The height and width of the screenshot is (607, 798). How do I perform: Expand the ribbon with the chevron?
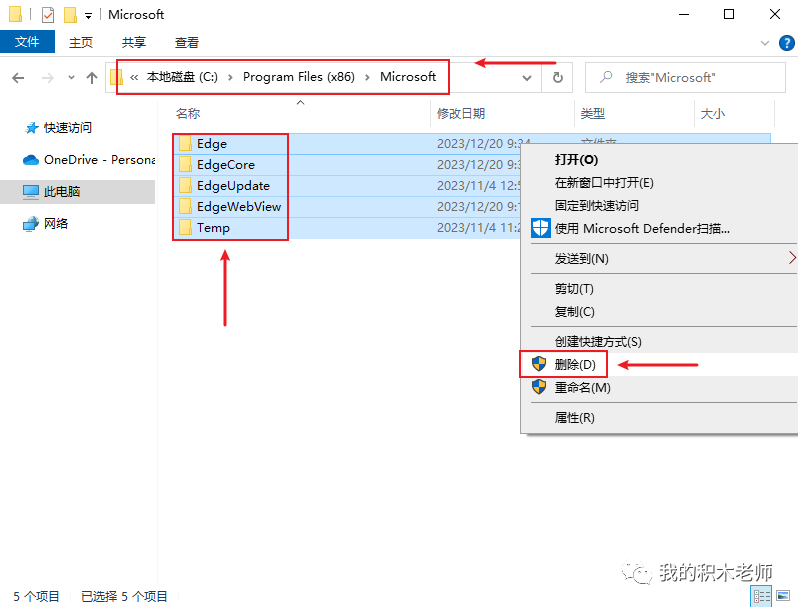[x=764, y=43]
